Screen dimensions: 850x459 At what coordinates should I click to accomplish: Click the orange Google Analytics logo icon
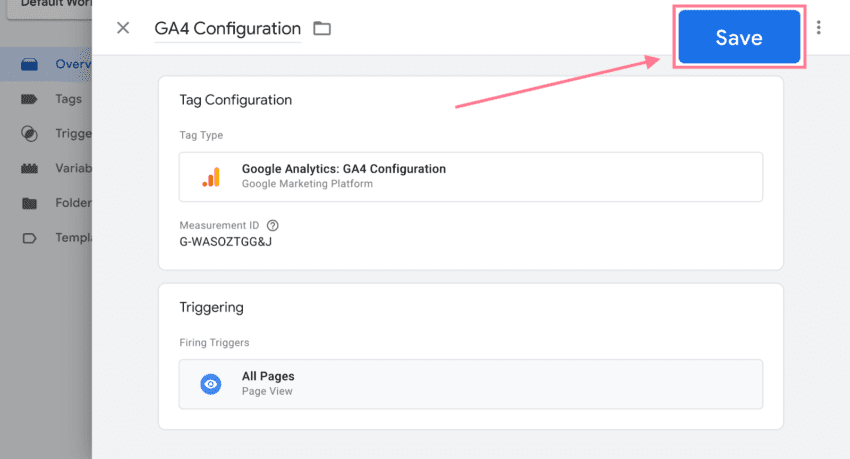coord(211,177)
